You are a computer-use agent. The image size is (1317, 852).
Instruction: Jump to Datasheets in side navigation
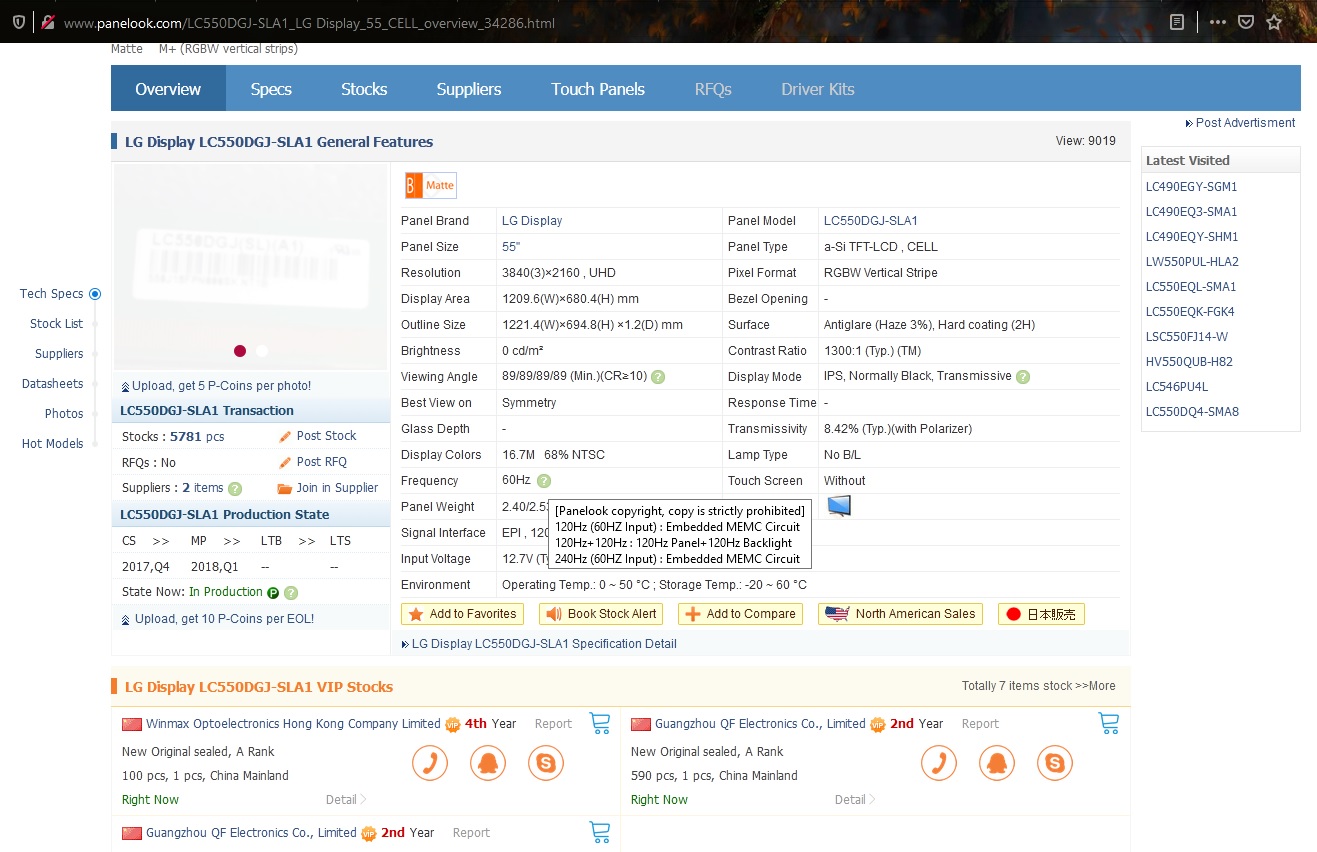click(52, 384)
